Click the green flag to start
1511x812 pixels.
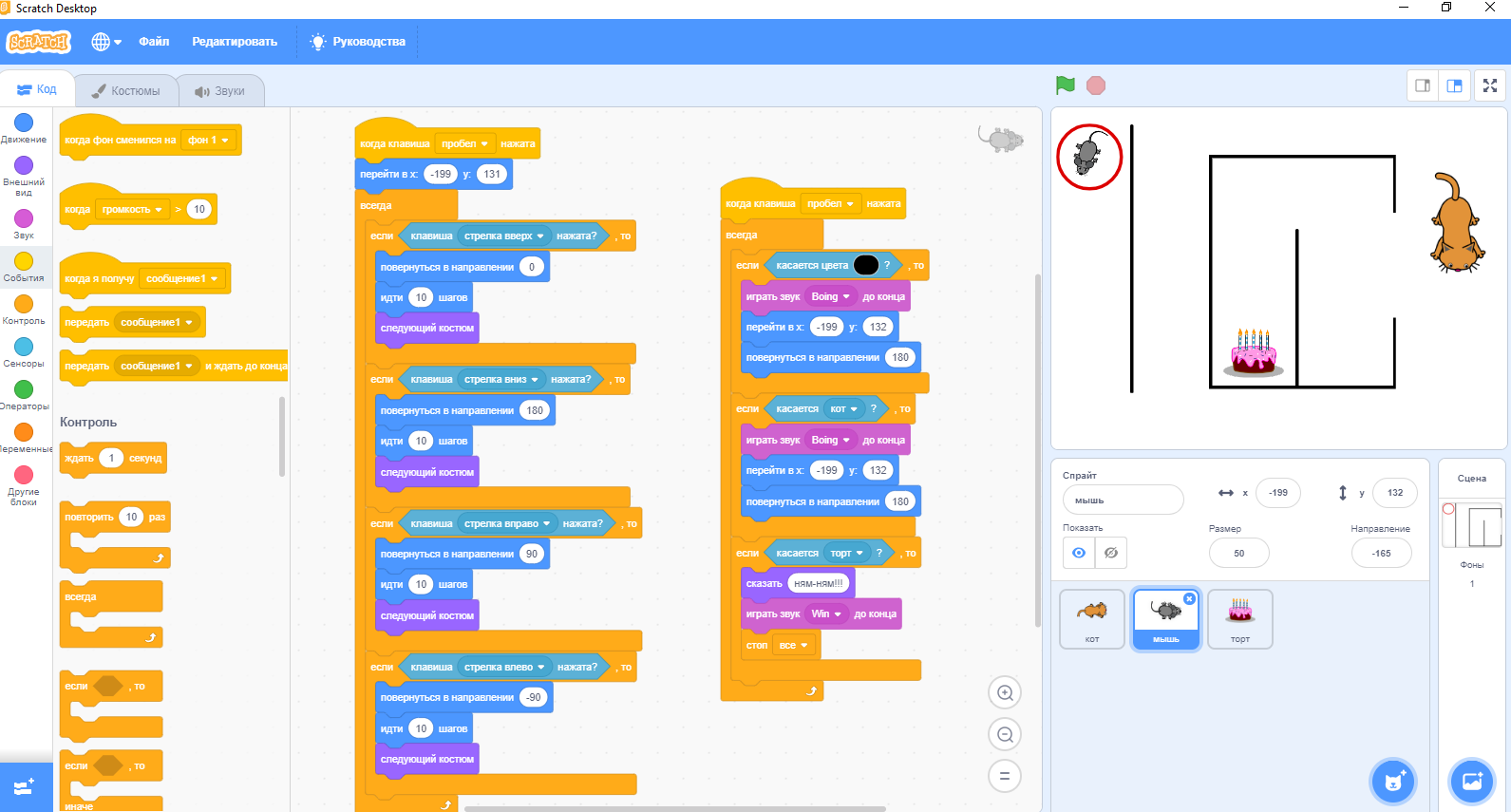coord(1066,85)
